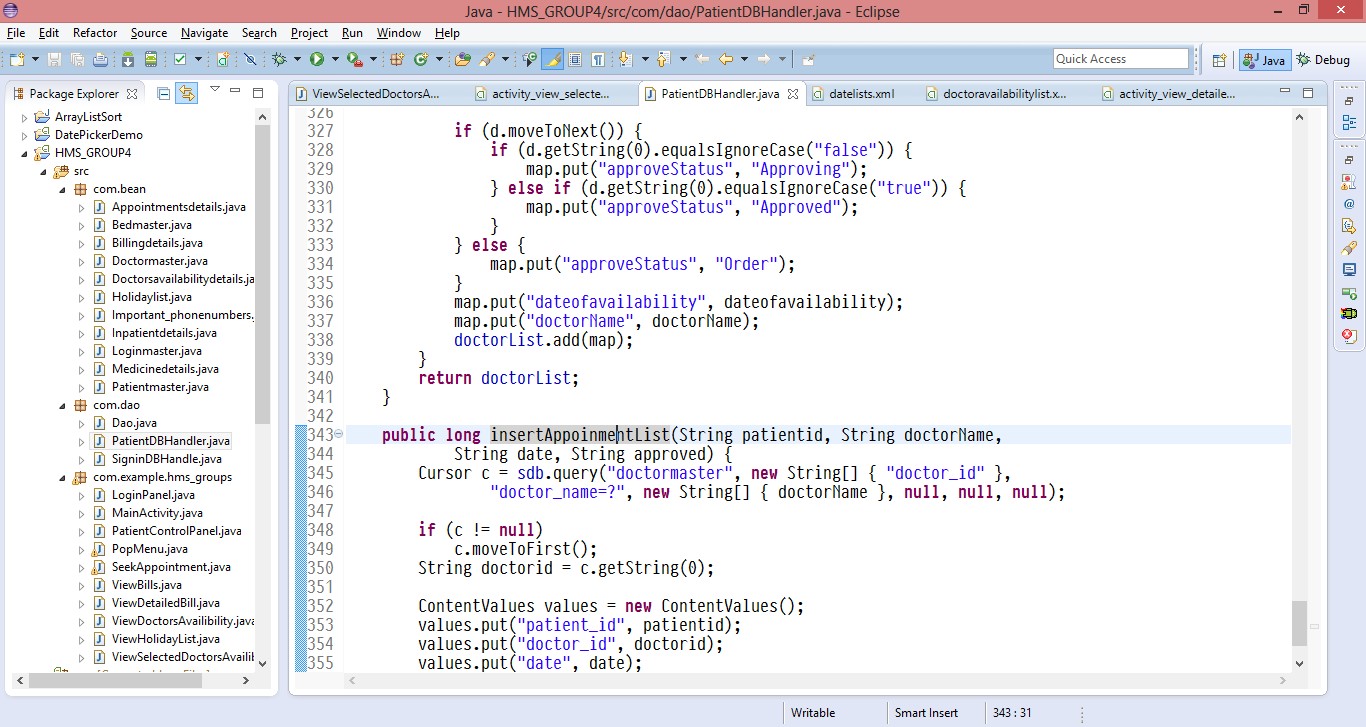Switch to the datelists.xml editor tab
The height and width of the screenshot is (727, 1366).
[x=861, y=94]
